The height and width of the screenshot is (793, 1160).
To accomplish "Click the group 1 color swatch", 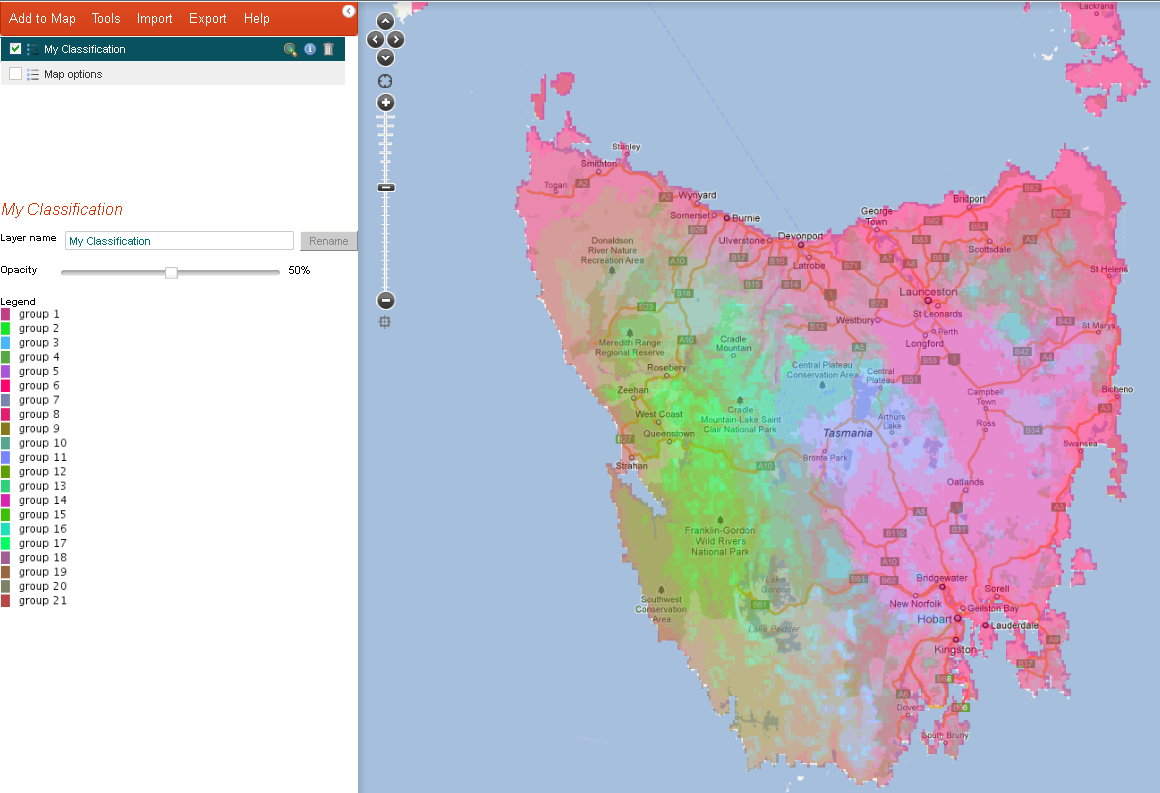I will click(x=5, y=314).
